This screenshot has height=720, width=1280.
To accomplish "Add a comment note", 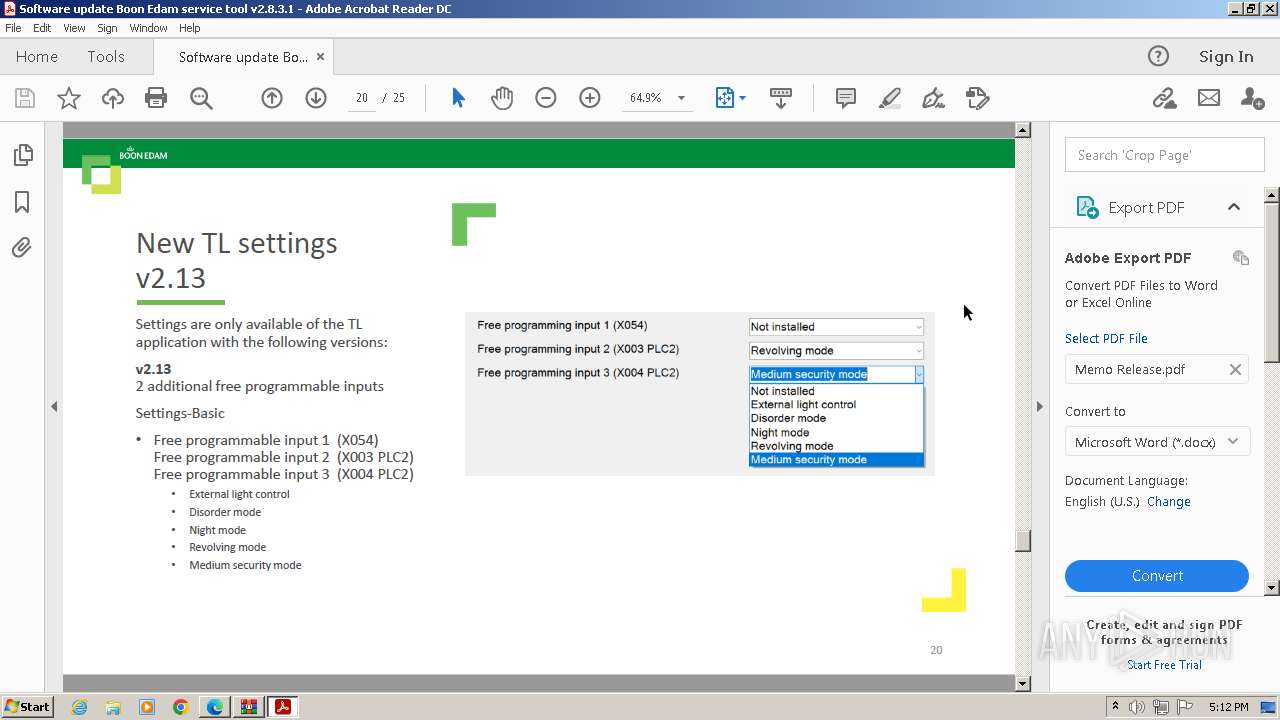I will (x=845, y=98).
